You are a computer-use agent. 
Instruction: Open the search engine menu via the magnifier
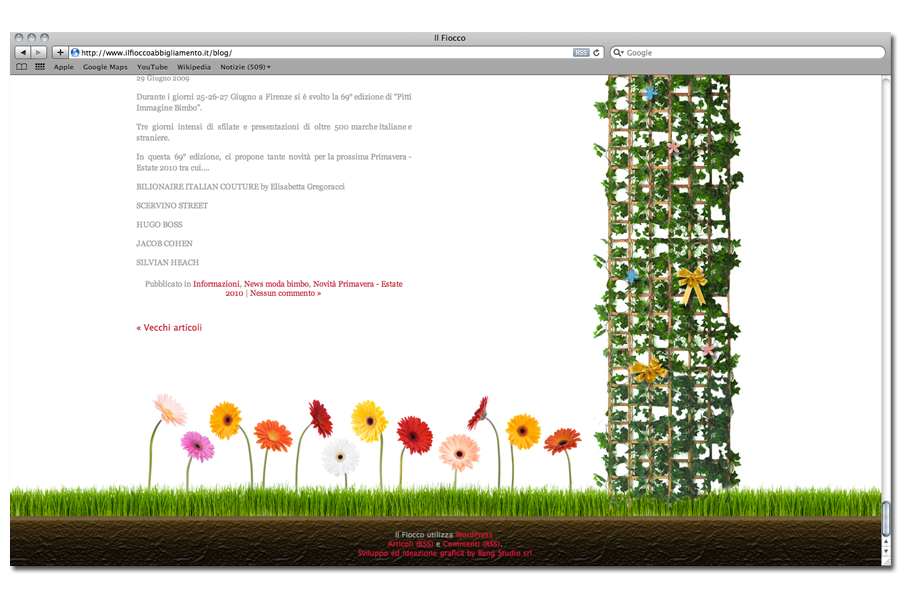tap(618, 52)
